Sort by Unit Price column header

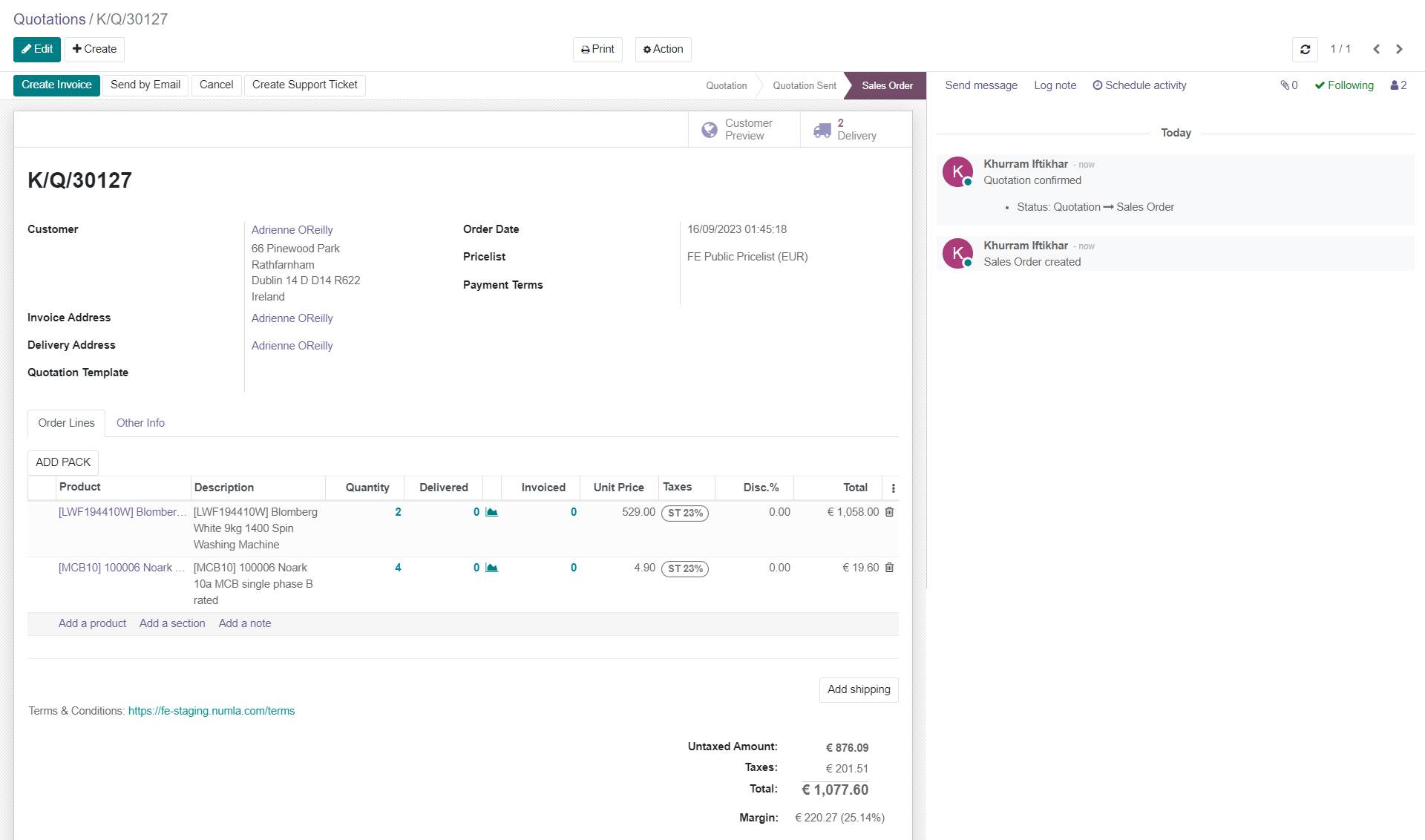[618, 488]
